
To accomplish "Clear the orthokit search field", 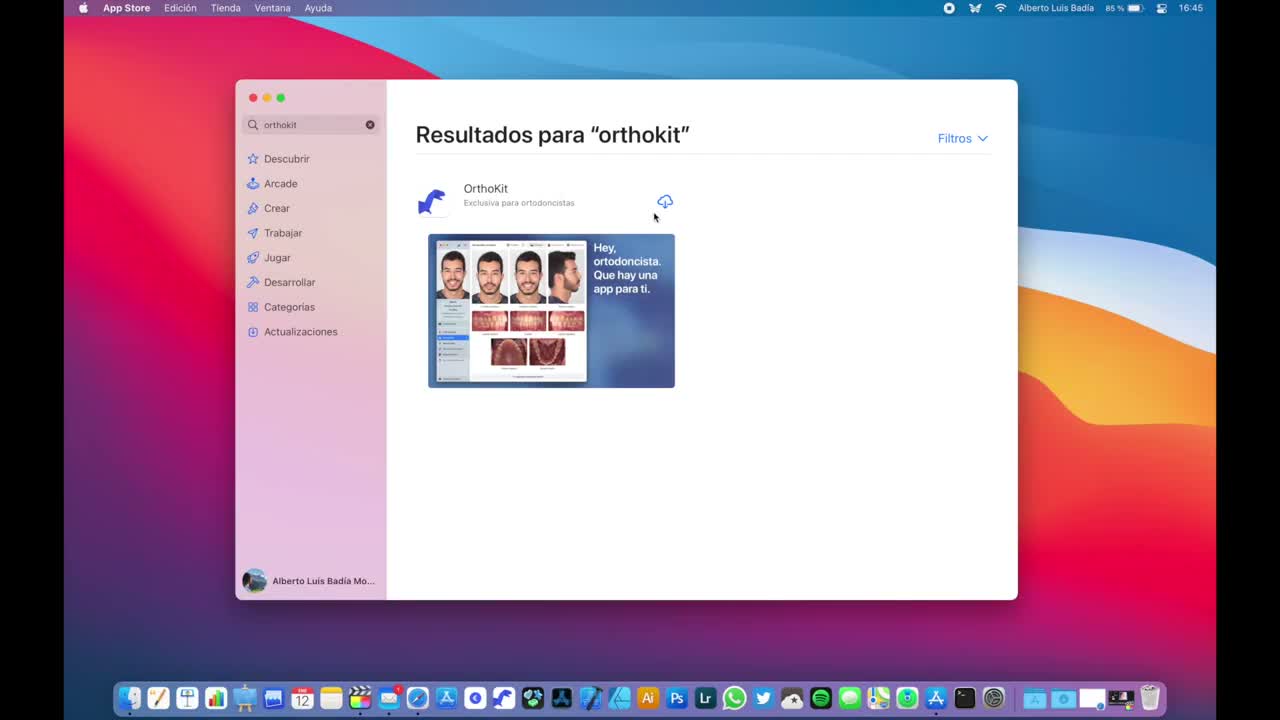I will pos(370,125).
